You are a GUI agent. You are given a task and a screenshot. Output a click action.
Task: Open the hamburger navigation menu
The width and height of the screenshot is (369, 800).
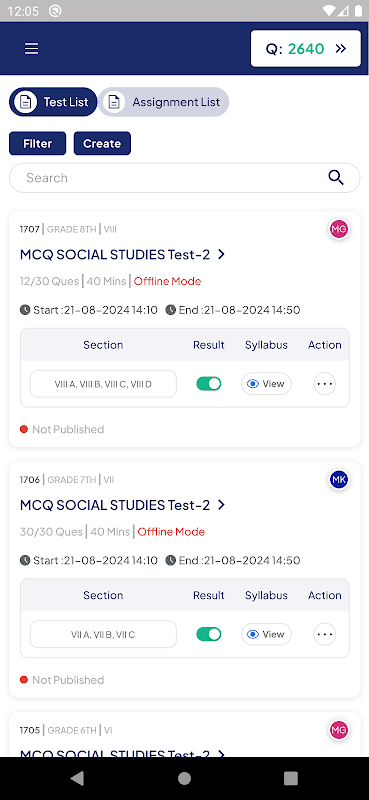(32, 48)
